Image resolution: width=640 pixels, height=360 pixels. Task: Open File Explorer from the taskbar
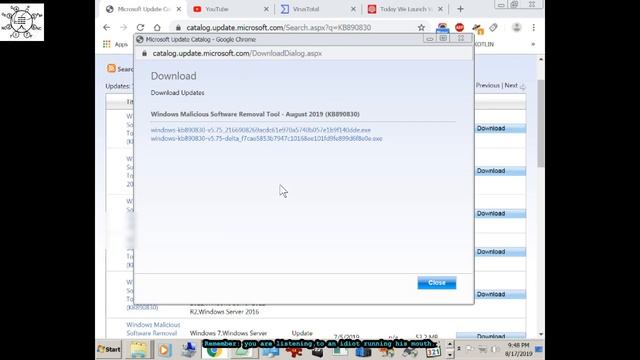[138, 350]
